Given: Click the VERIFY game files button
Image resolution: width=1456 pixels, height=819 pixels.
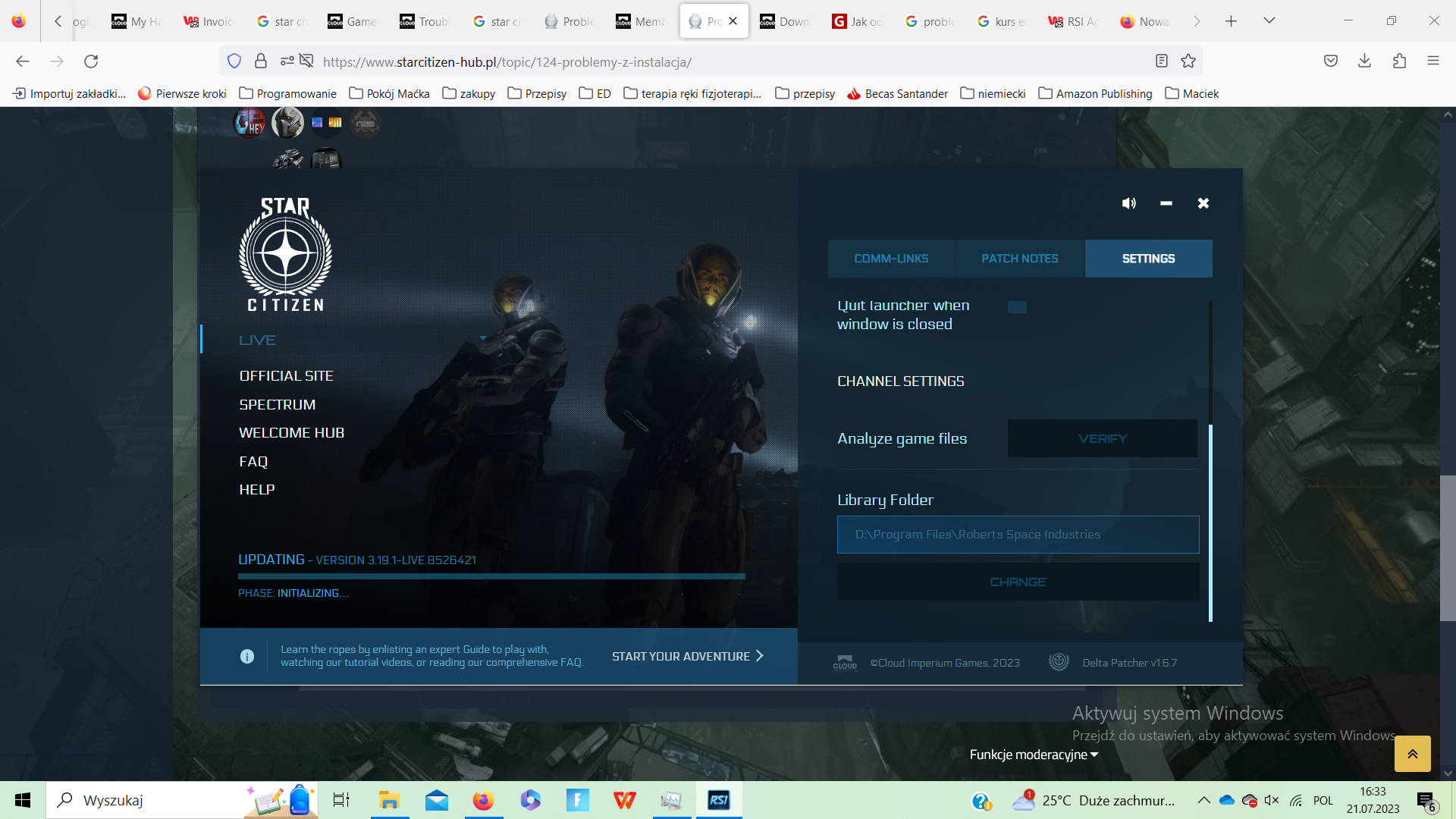Looking at the screenshot, I should (x=1103, y=438).
